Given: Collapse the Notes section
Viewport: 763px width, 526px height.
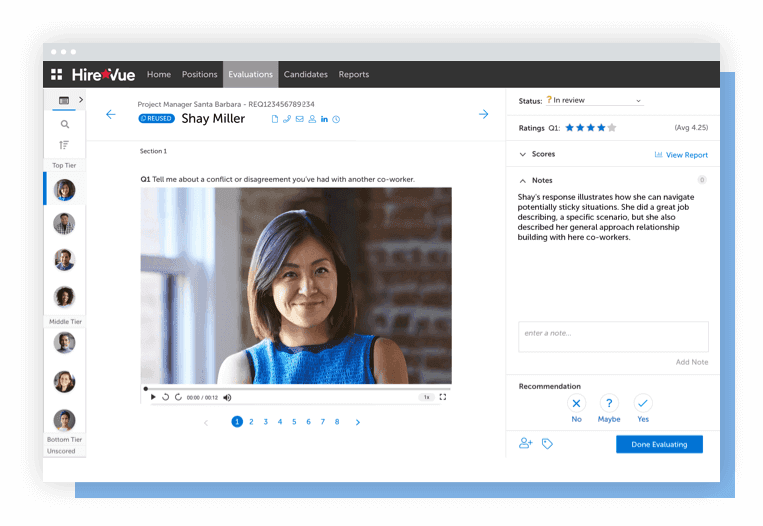Looking at the screenshot, I should pyautogui.click(x=523, y=181).
